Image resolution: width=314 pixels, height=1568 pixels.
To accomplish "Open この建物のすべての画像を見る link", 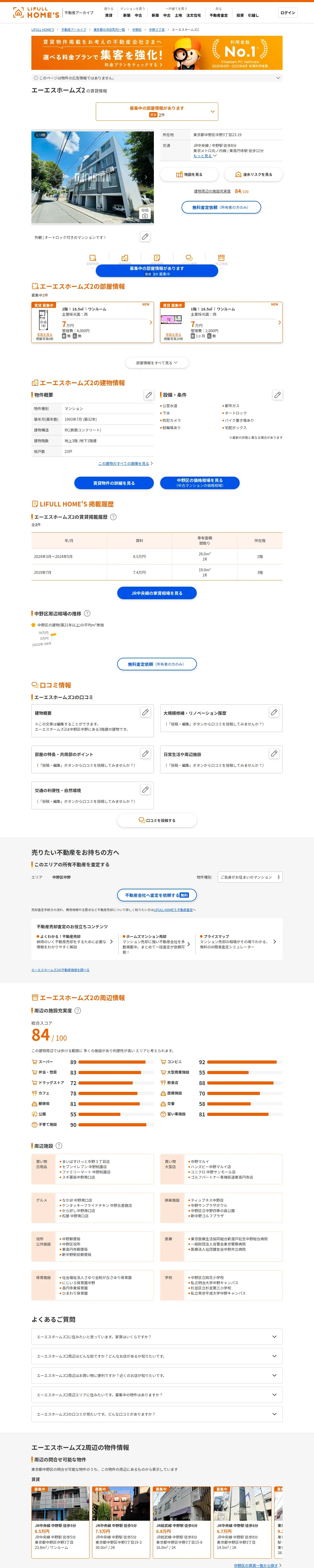I will click(125, 464).
